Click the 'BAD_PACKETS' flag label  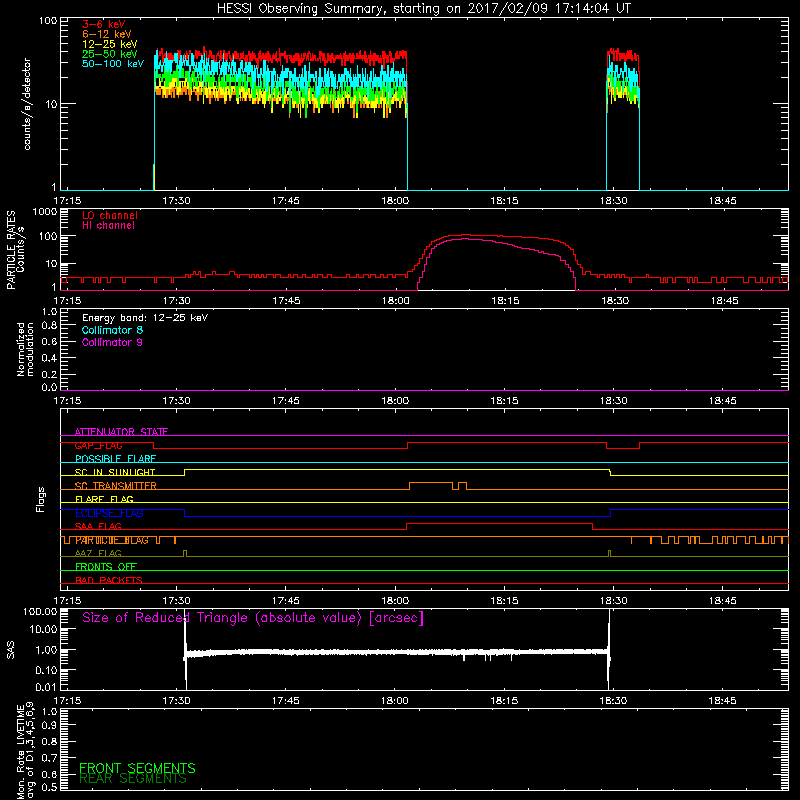tap(109, 581)
